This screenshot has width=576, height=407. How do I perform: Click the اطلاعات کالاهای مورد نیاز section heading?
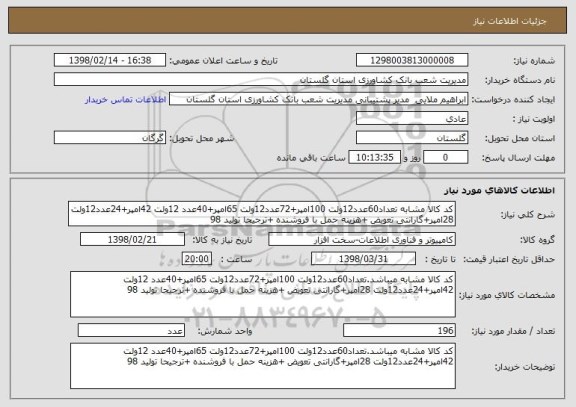[x=499, y=190]
